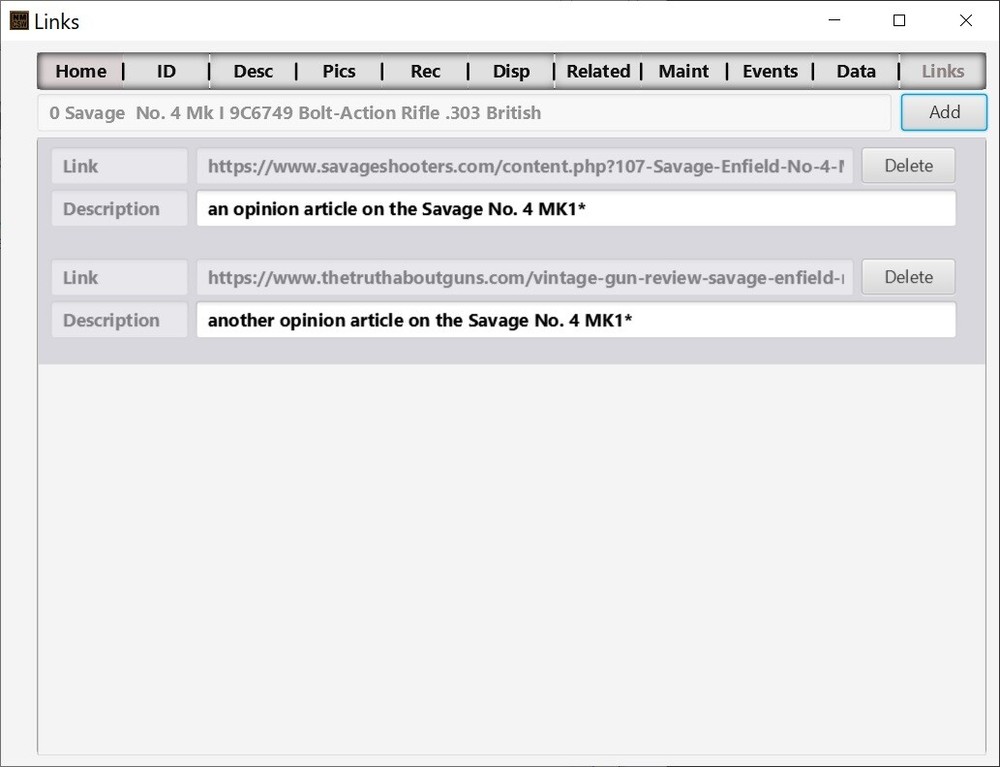Delete the thetruthaboutguns.com link entry
The width and height of the screenshot is (1000, 767).
(x=907, y=277)
